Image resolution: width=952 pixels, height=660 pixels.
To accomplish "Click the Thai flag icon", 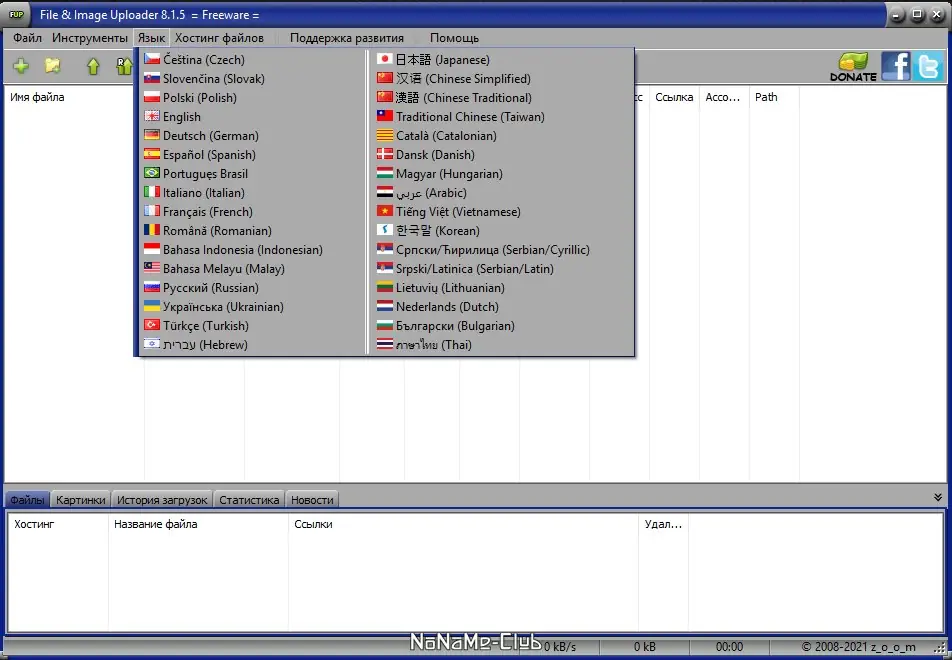I will pyautogui.click(x=385, y=344).
